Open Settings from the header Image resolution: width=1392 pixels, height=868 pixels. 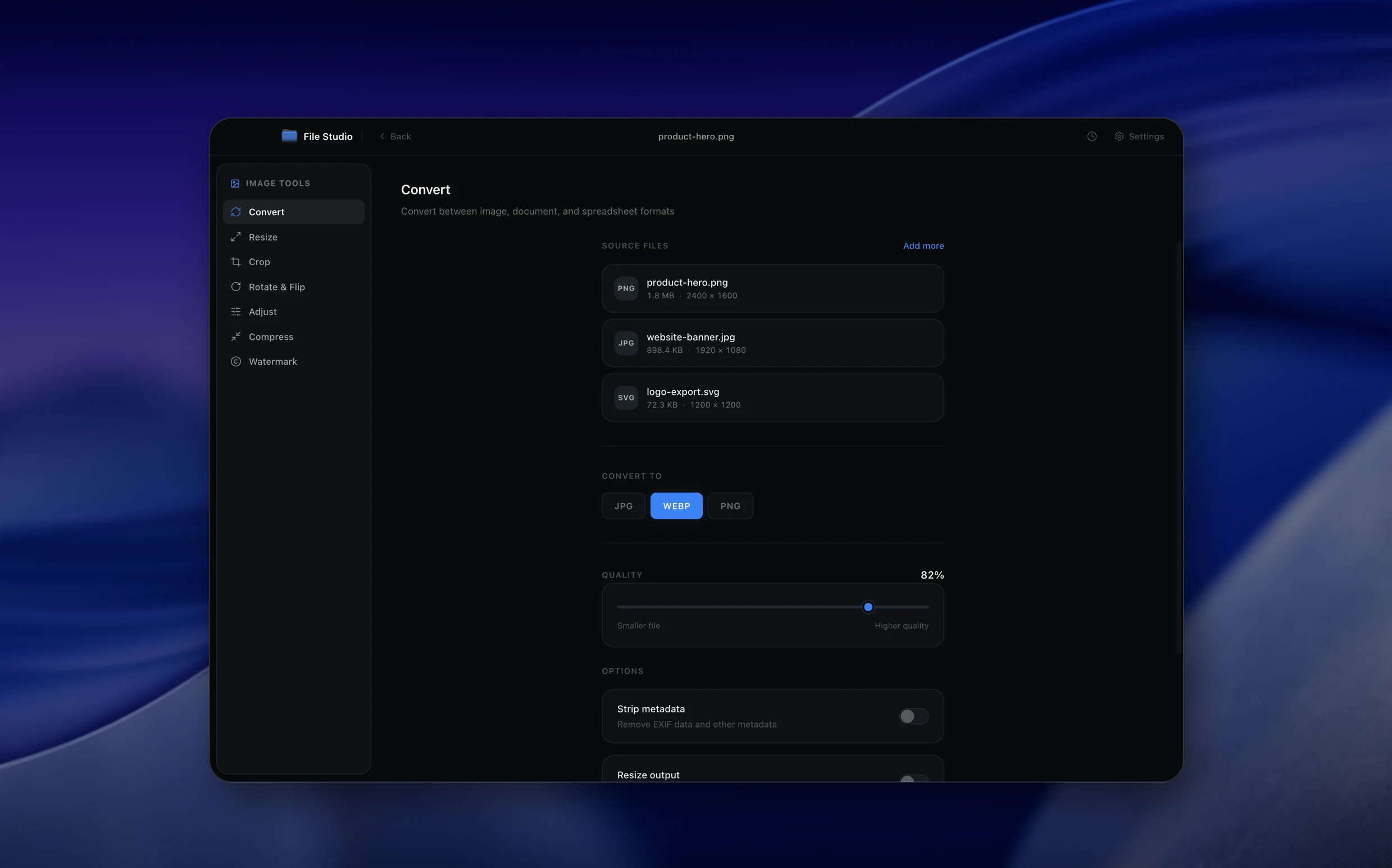[x=1139, y=136]
